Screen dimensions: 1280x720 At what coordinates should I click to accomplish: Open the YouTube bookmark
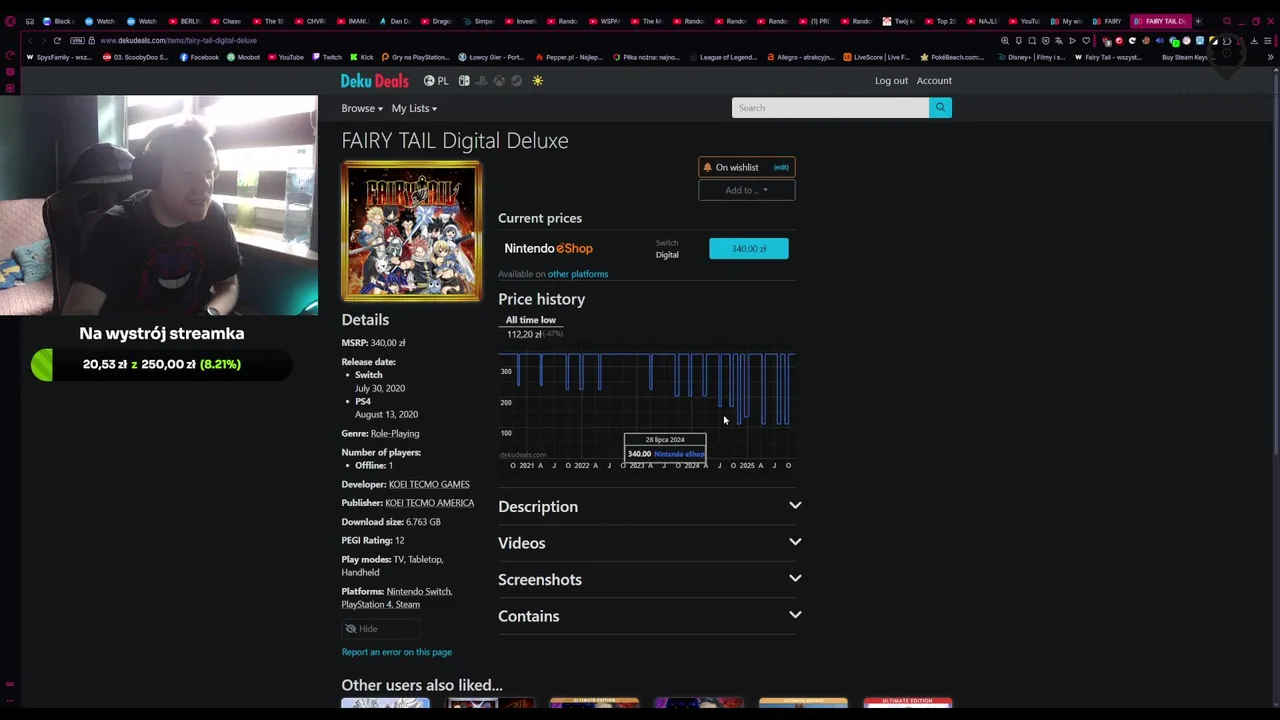[285, 57]
